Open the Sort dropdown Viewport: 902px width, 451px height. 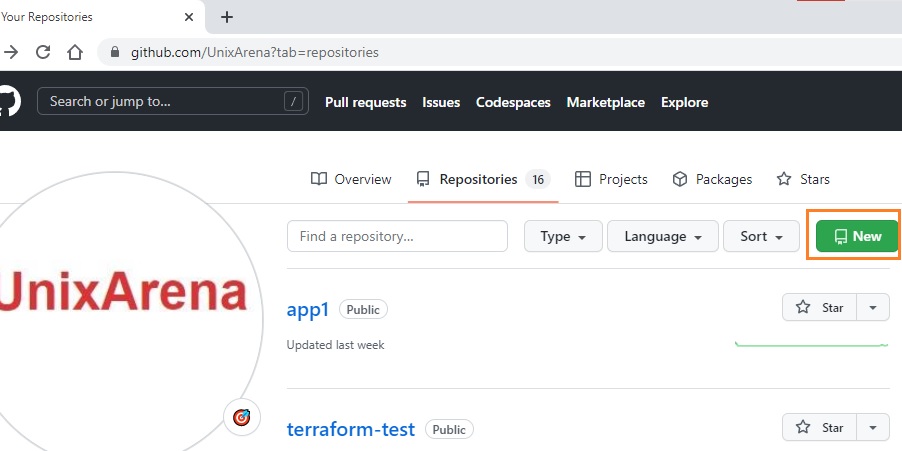point(761,236)
